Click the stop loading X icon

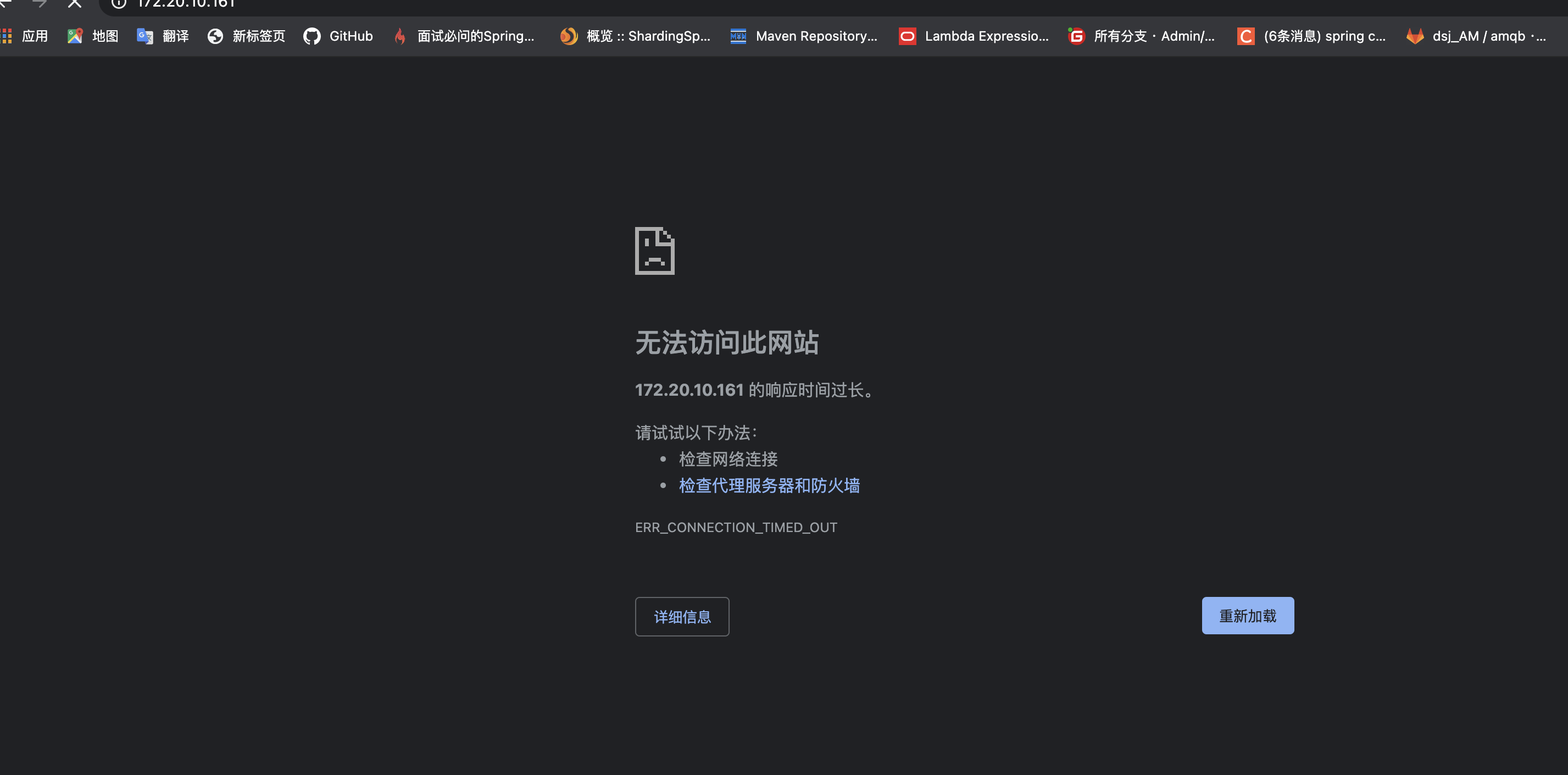click(74, 4)
